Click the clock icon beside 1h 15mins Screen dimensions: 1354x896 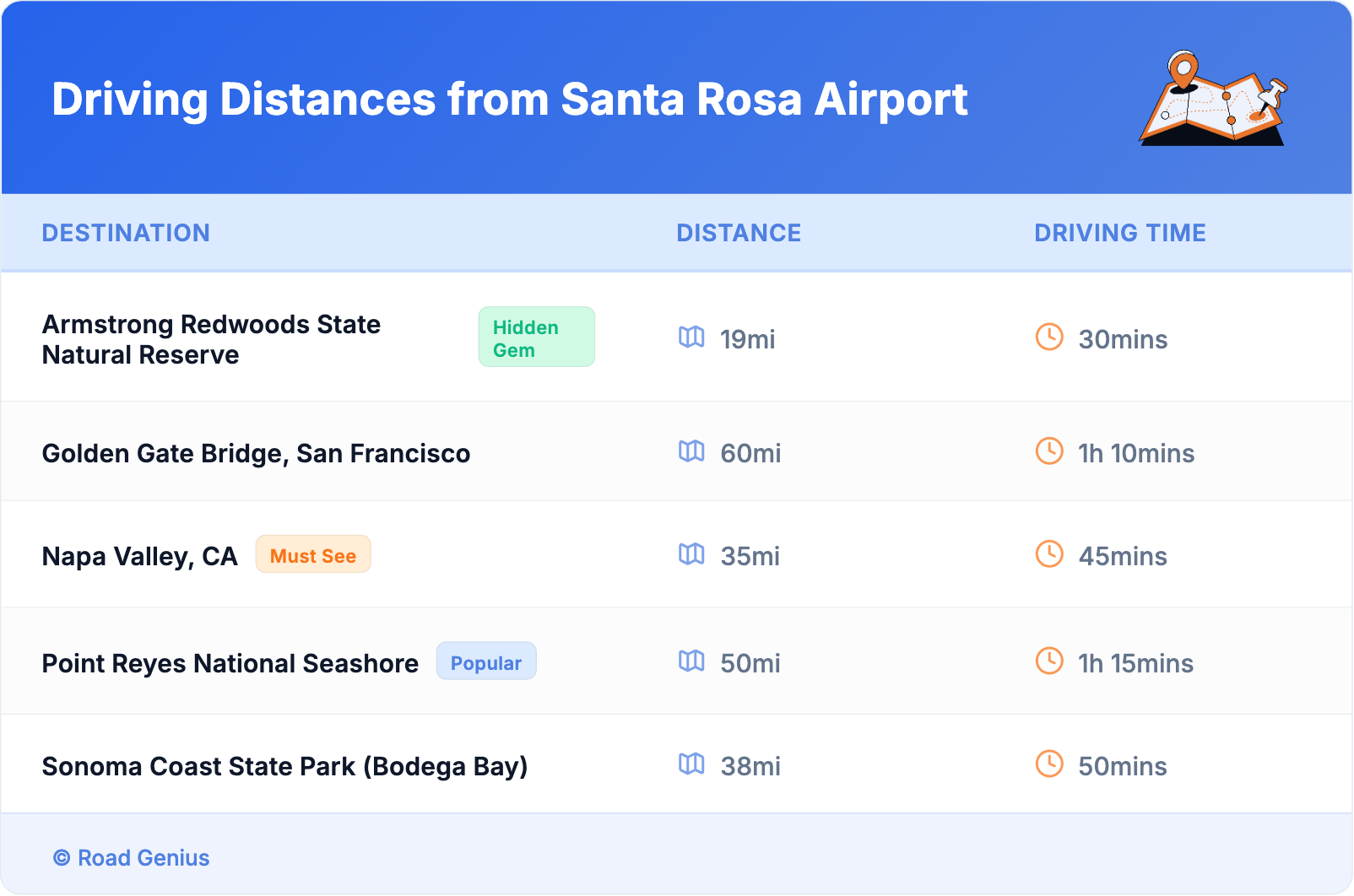click(1049, 661)
